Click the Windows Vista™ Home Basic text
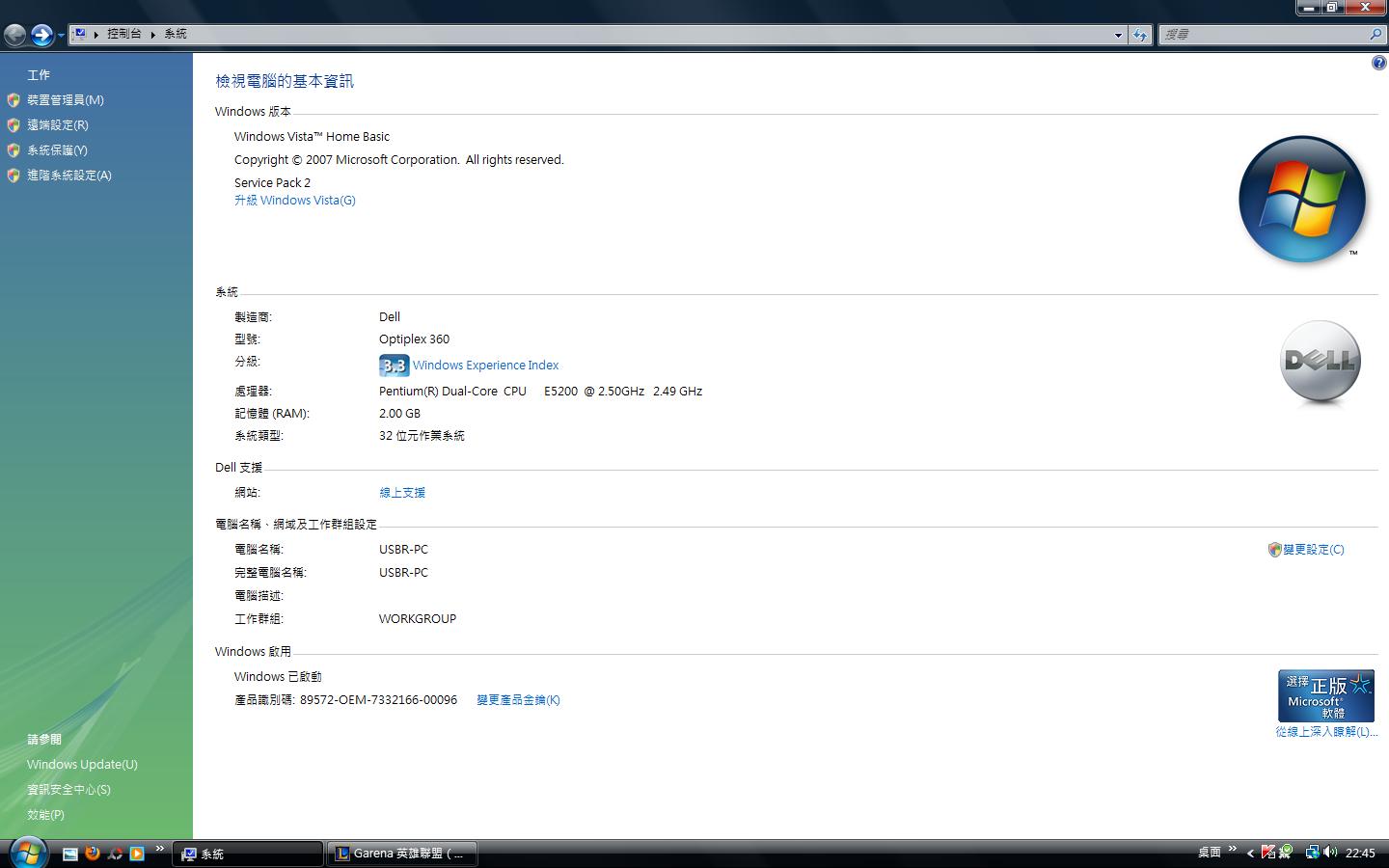 (312, 137)
